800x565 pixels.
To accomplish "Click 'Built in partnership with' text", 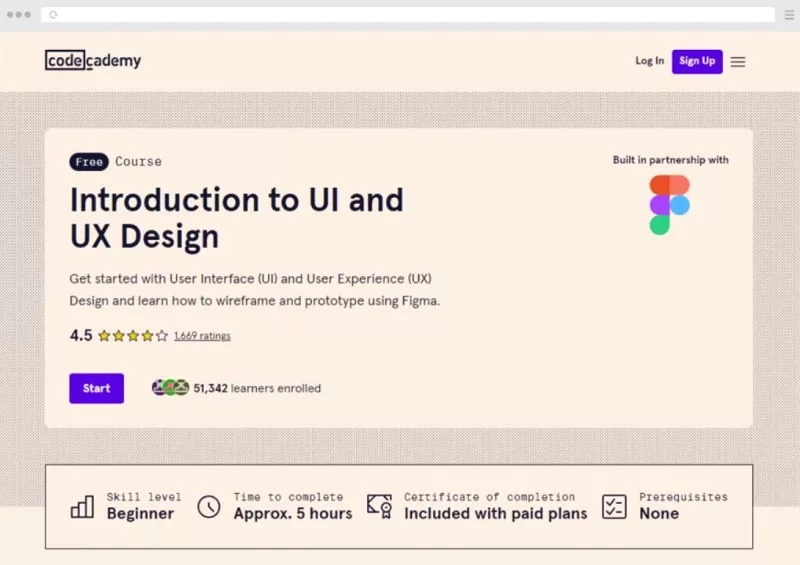I will point(670,160).
